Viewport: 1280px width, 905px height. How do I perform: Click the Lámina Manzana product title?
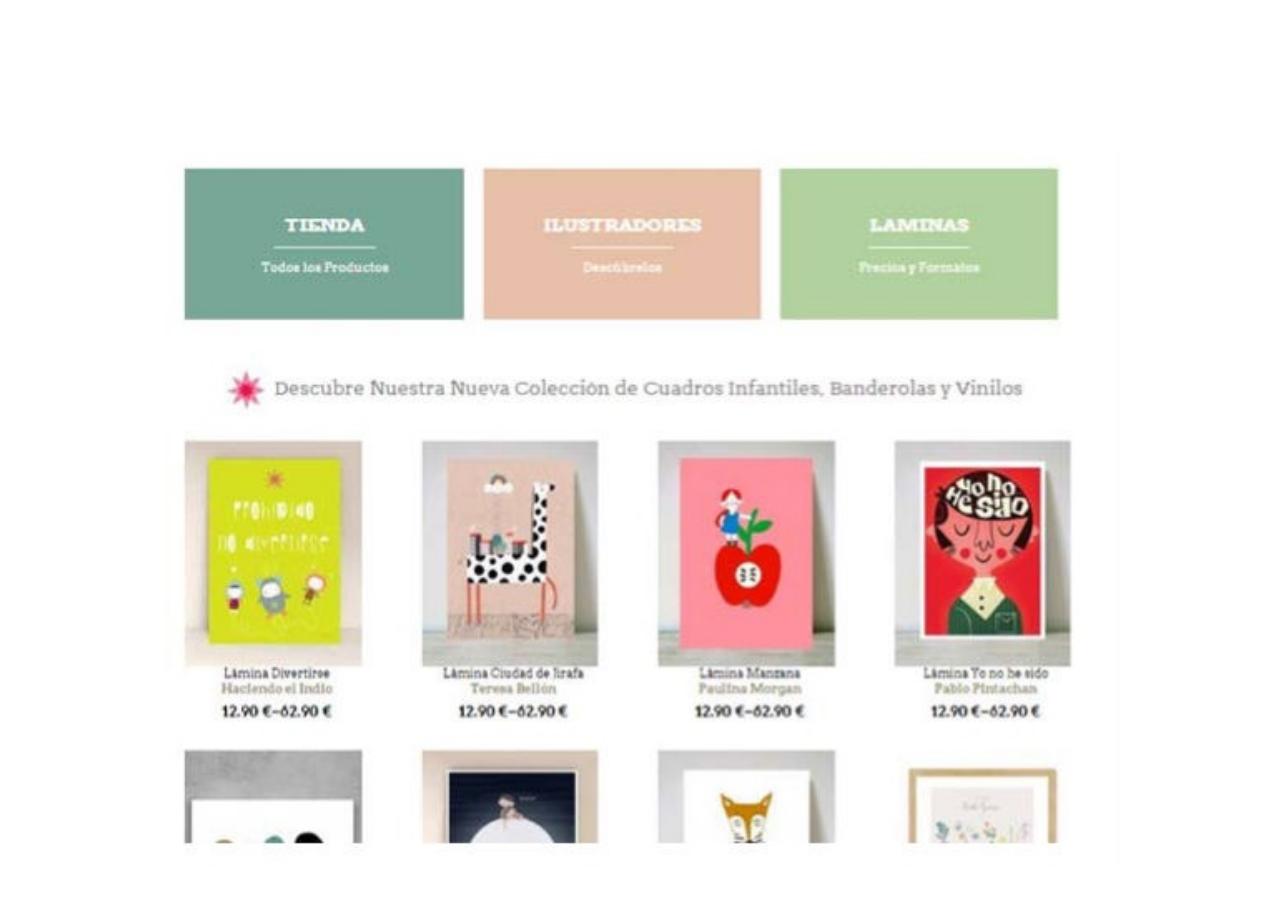point(749,674)
